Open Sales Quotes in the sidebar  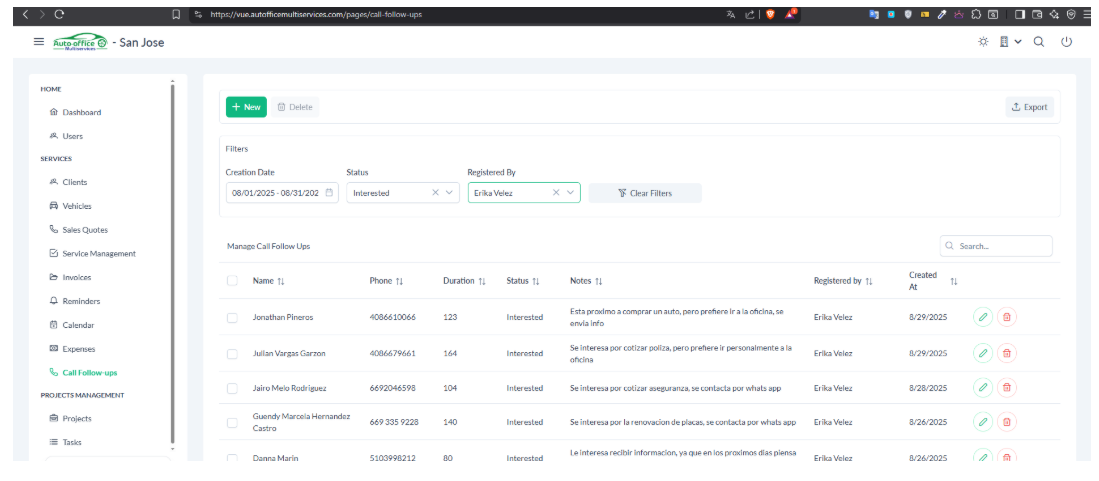point(84,230)
